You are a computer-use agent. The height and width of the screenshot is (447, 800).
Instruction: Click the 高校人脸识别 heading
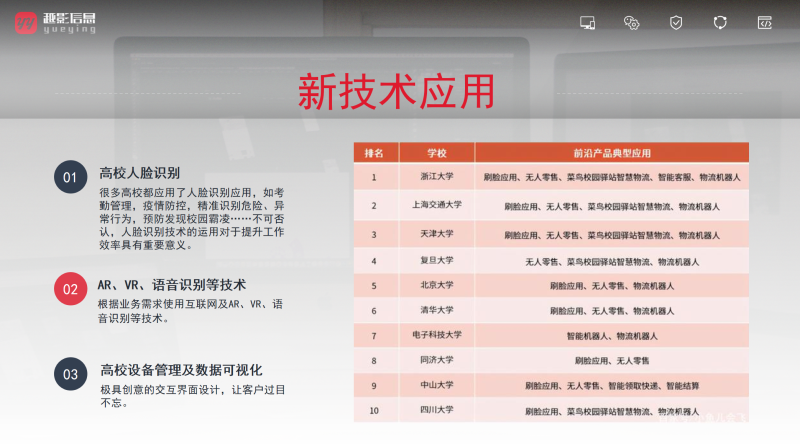[x=140, y=173]
